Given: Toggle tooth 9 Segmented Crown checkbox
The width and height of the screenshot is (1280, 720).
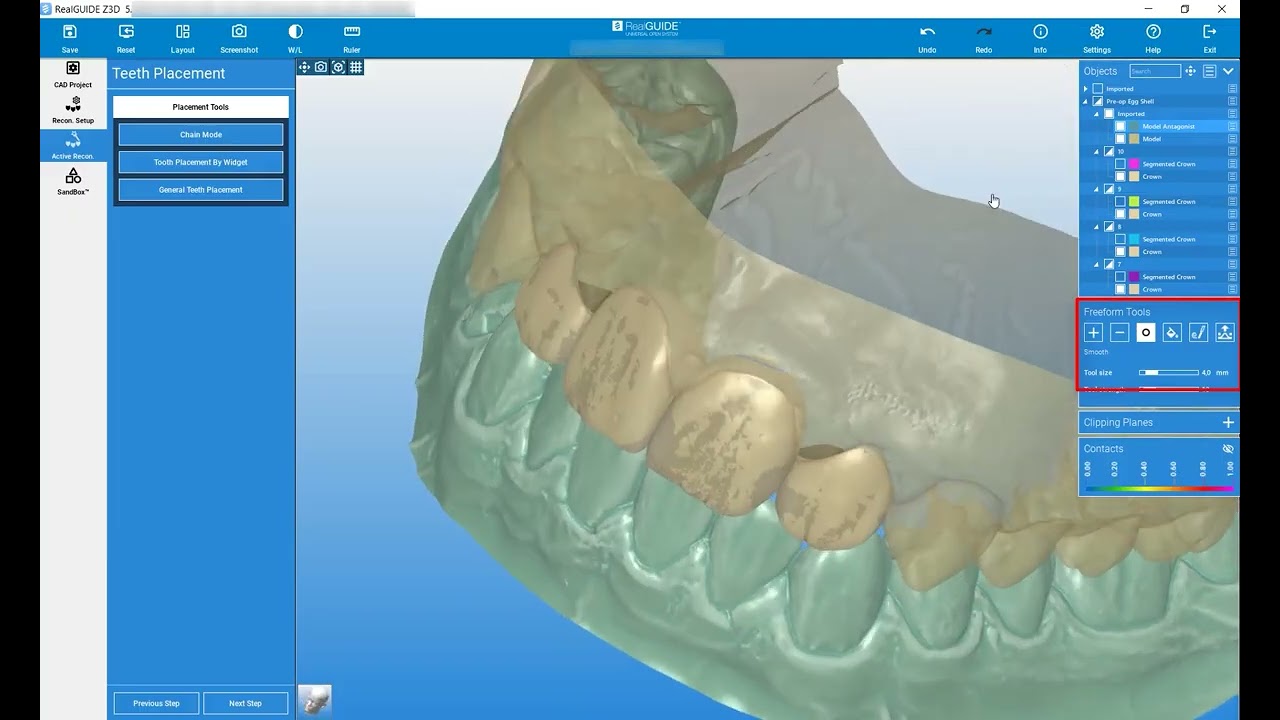Looking at the screenshot, I should tap(1120, 202).
